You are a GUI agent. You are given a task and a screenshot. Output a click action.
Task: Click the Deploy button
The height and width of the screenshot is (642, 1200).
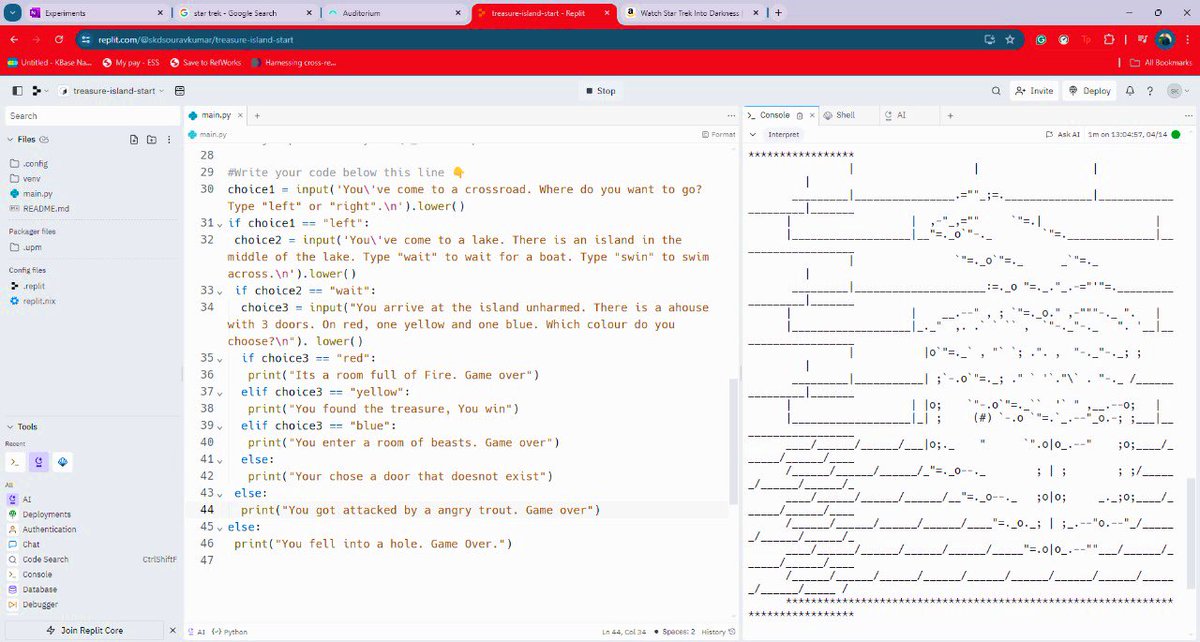[x=1089, y=90]
